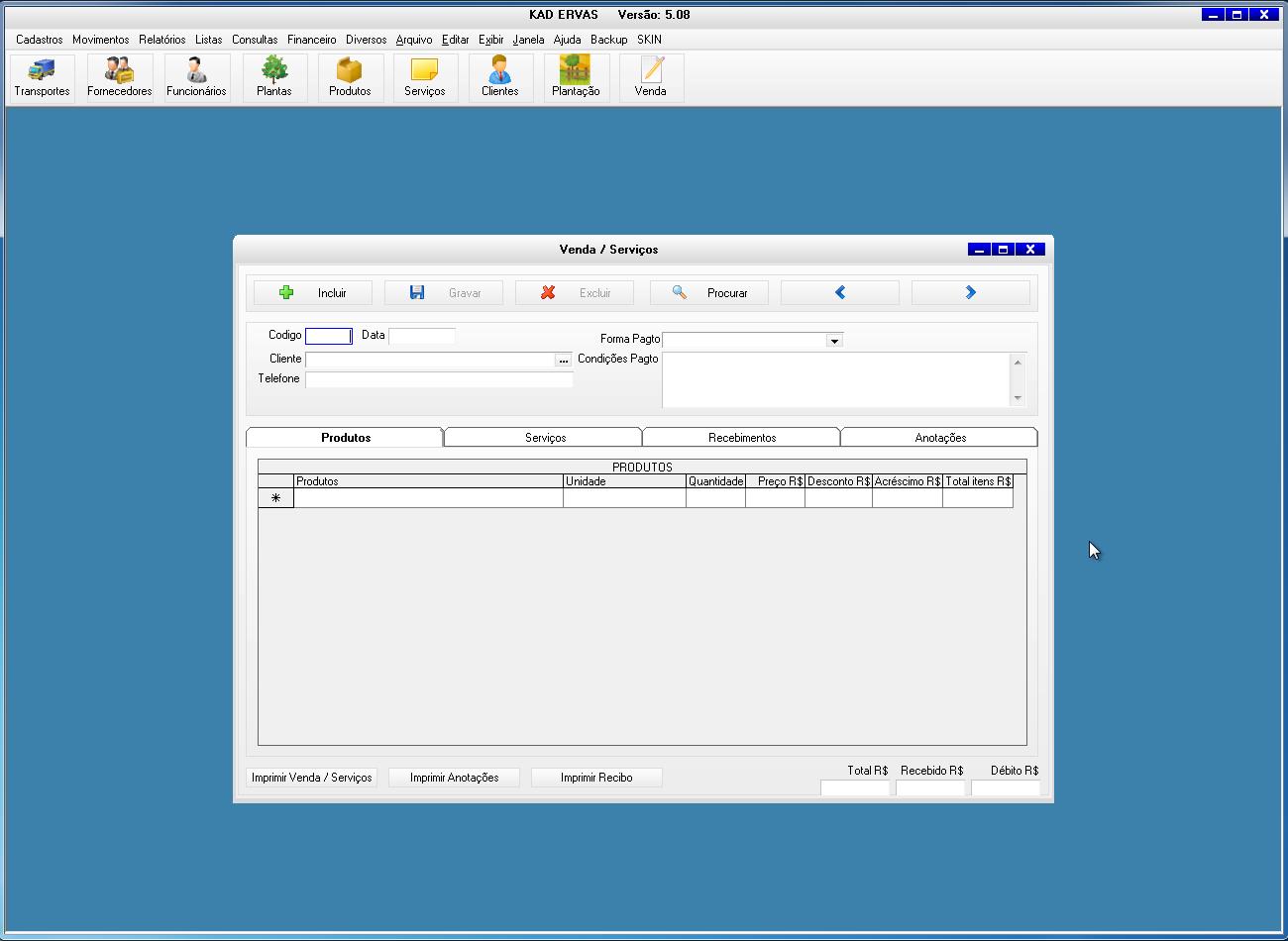This screenshot has height=941, width=1288.
Task: Open the Produtos box icon
Action: pyautogui.click(x=350, y=77)
